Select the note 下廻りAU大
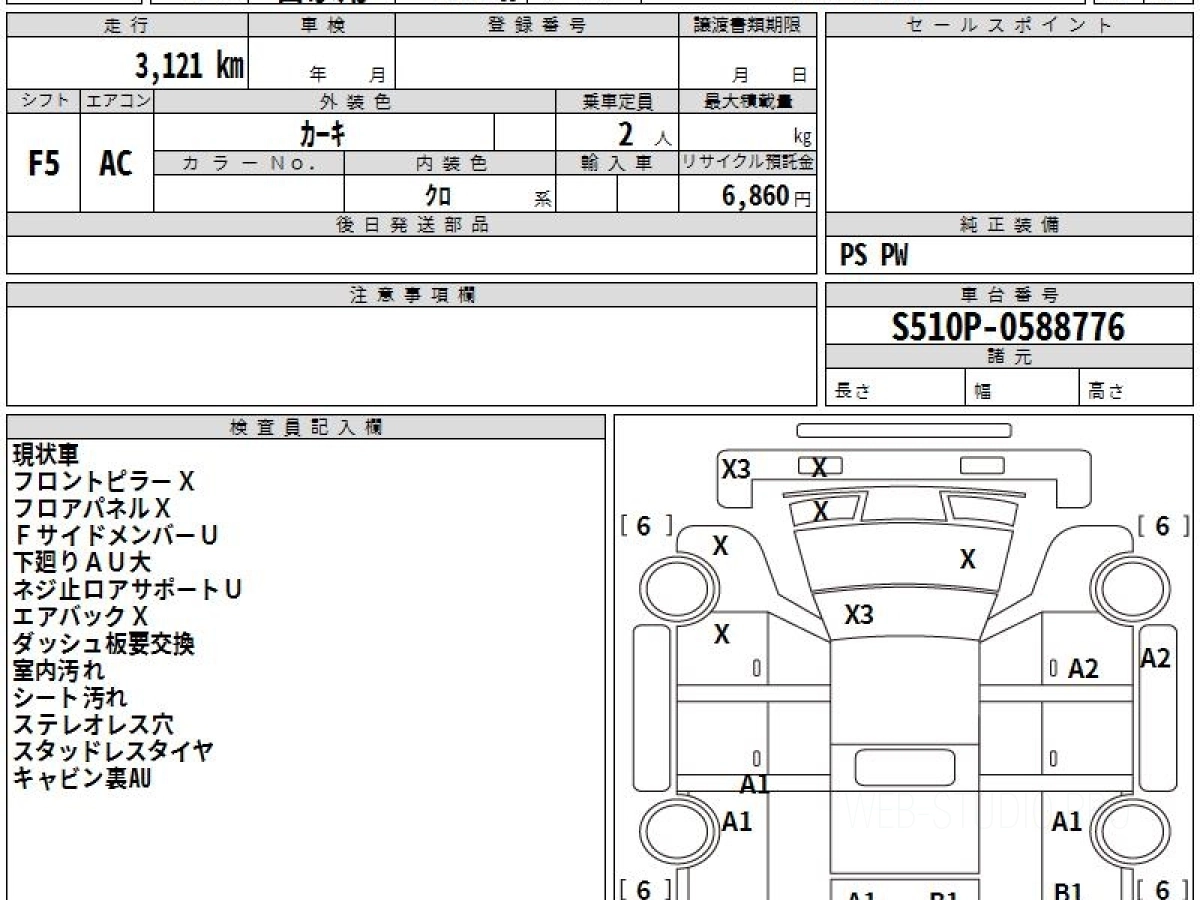Screen dimensions: 1200x900 [x=82, y=563]
